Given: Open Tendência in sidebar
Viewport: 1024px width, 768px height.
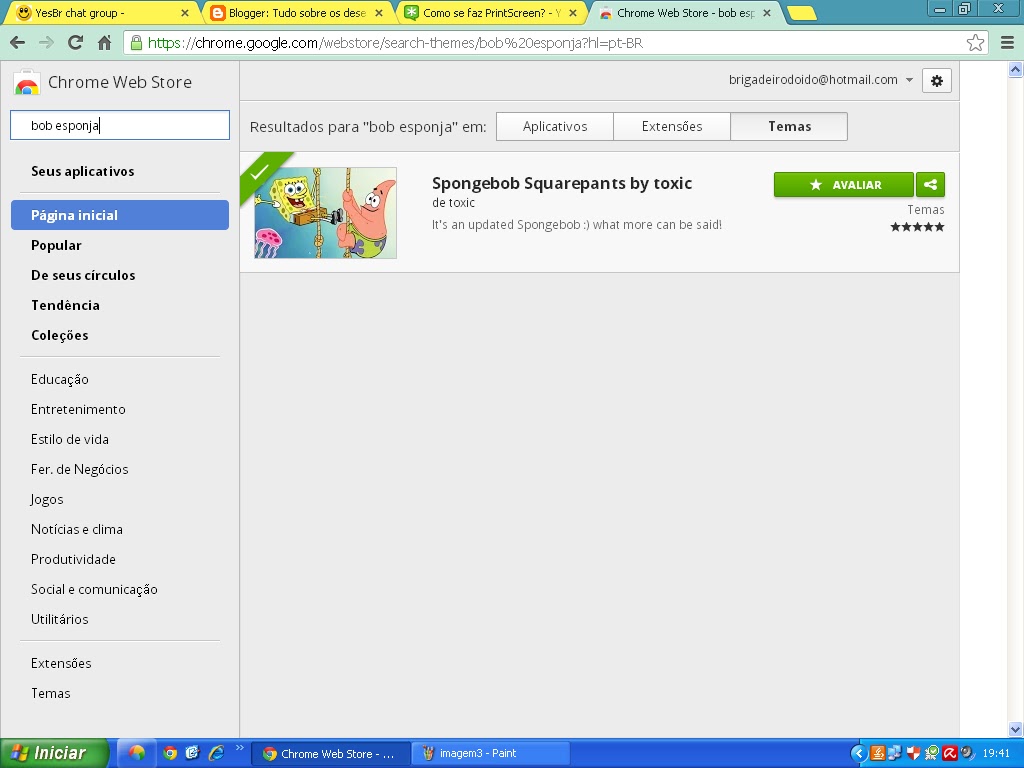Looking at the screenshot, I should pos(65,305).
